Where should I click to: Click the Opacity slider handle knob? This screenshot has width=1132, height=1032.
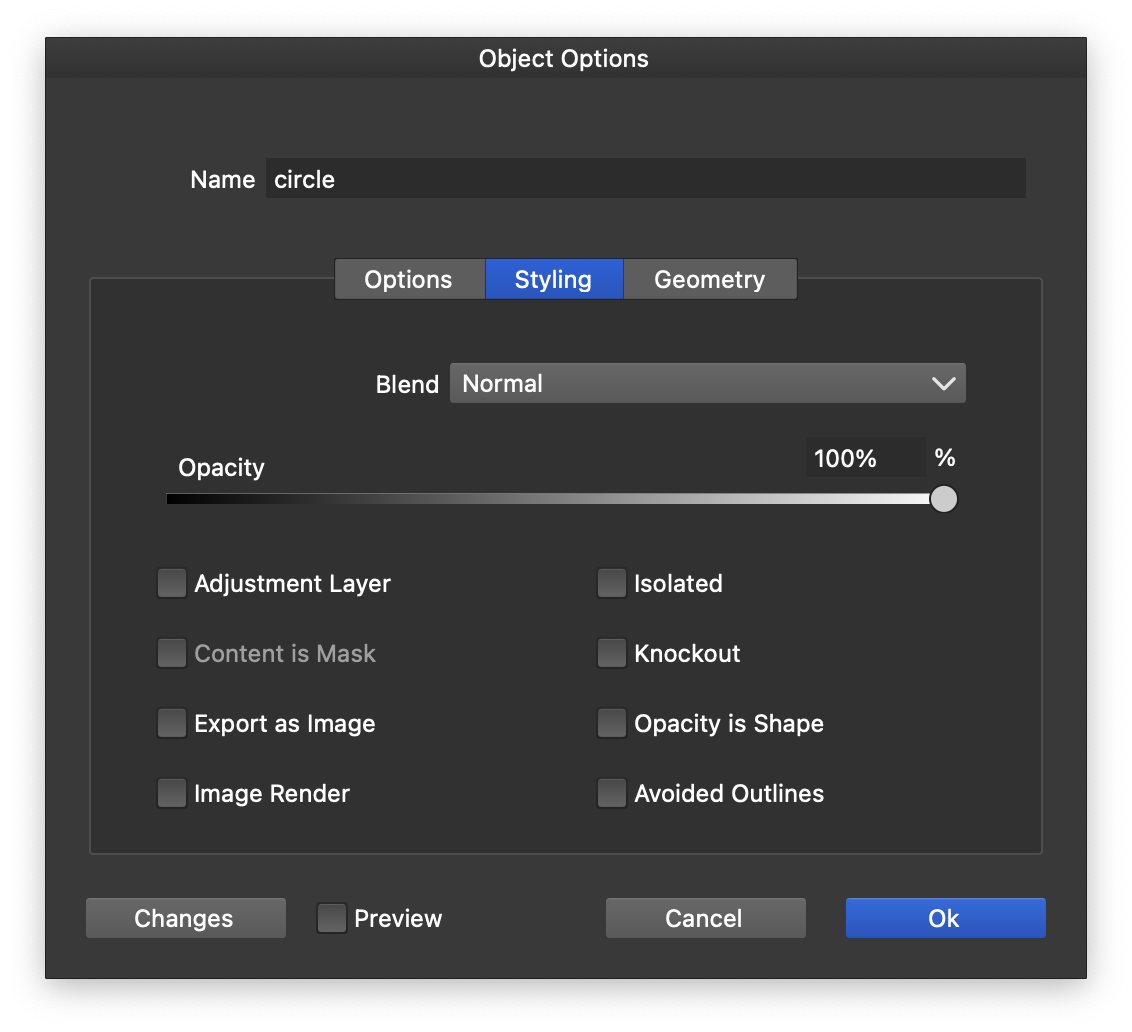tap(943, 499)
